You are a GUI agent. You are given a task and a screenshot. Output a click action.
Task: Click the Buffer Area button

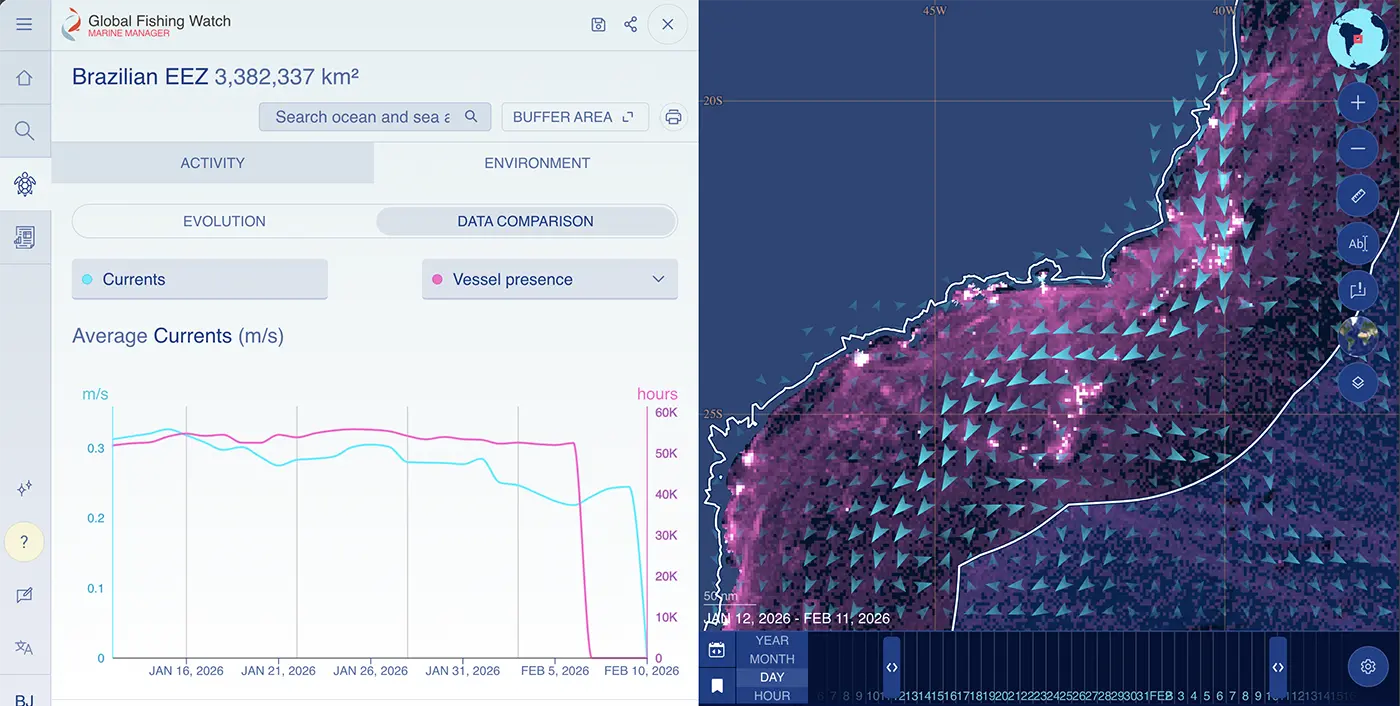click(574, 117)
